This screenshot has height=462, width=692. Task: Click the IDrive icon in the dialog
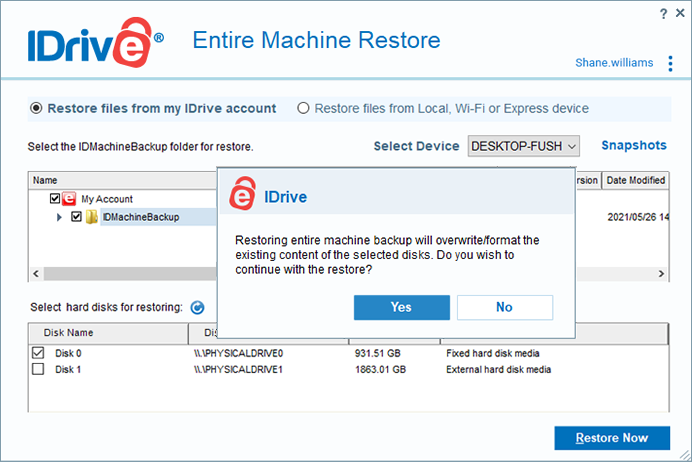point(242,193)
